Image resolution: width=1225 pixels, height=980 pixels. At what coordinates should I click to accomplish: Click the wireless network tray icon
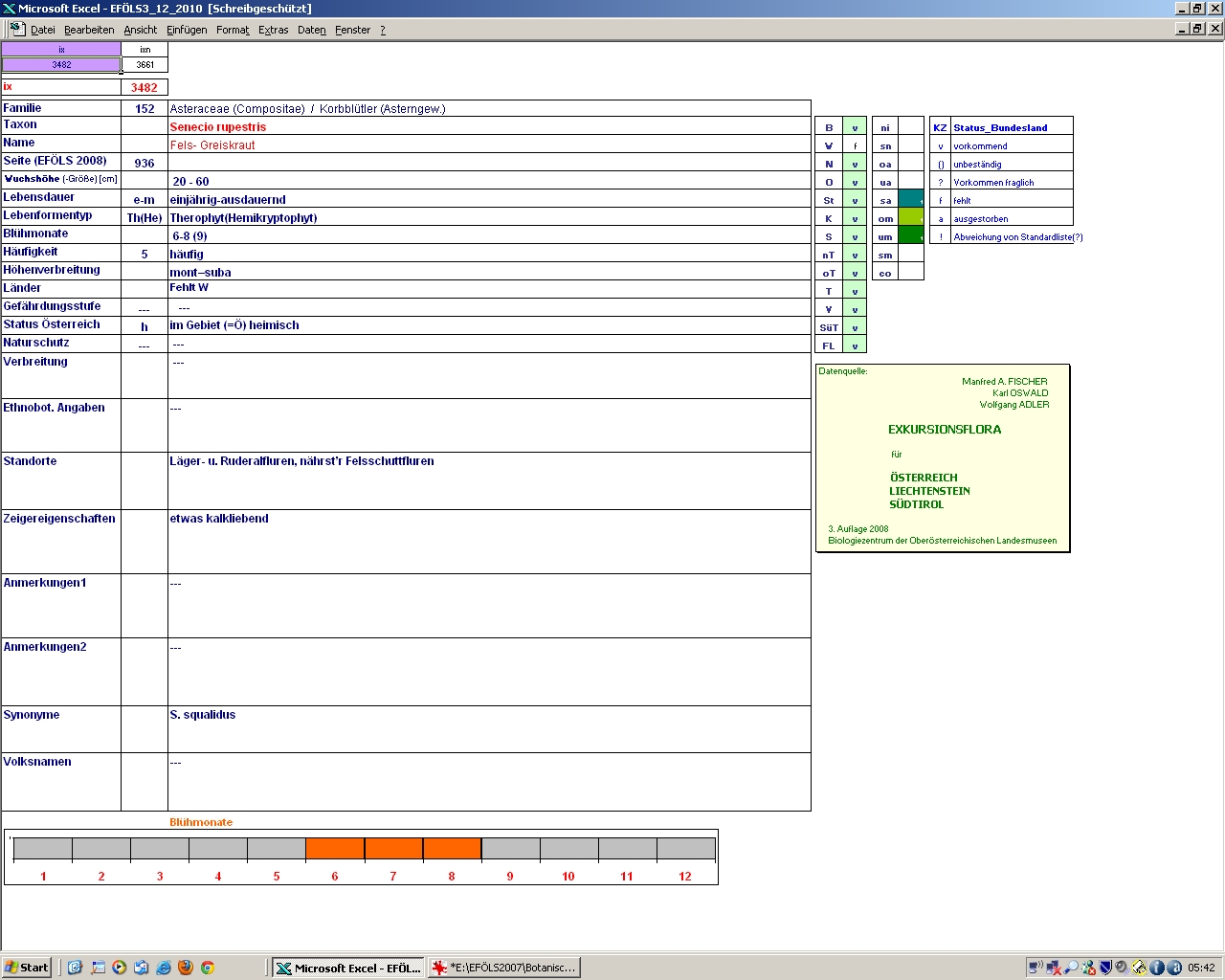[1036, 968]
